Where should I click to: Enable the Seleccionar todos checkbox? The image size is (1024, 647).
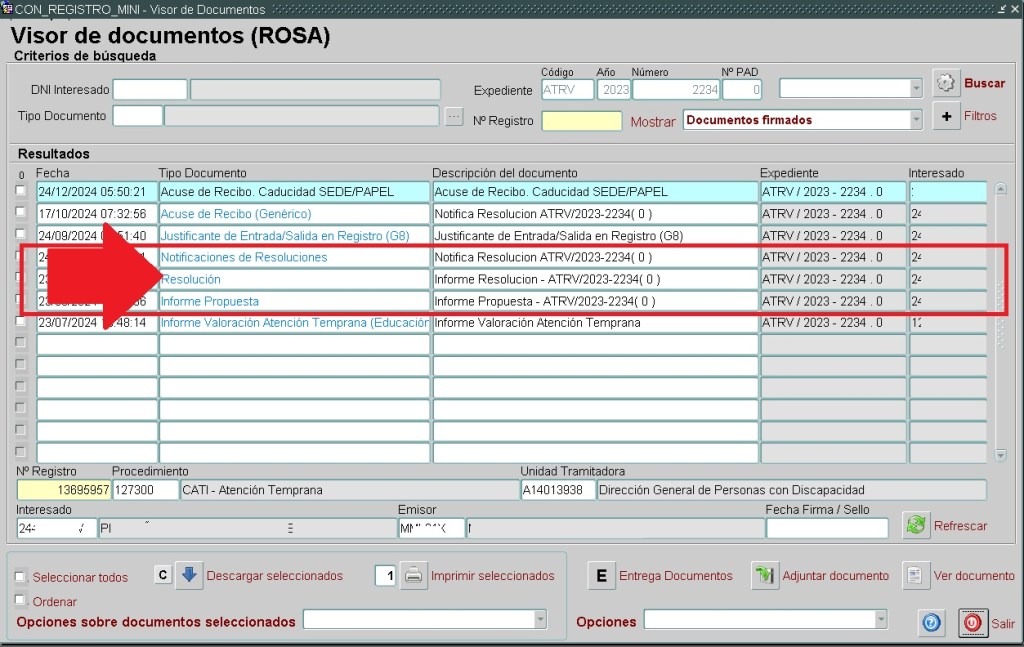pyautogui.click(x=21, y=577)
